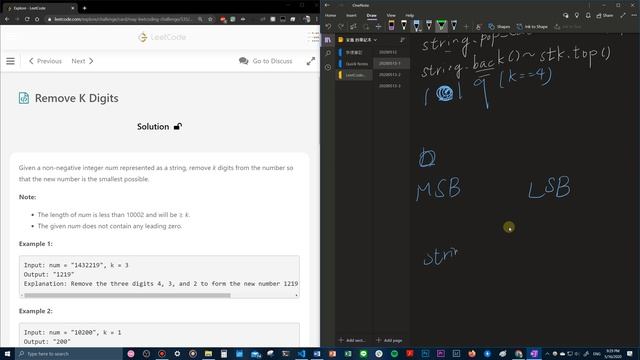This screenshot has width=640, height=360.
Task: Undo last stroke in OneNote
Action: (x=329, y=27)
